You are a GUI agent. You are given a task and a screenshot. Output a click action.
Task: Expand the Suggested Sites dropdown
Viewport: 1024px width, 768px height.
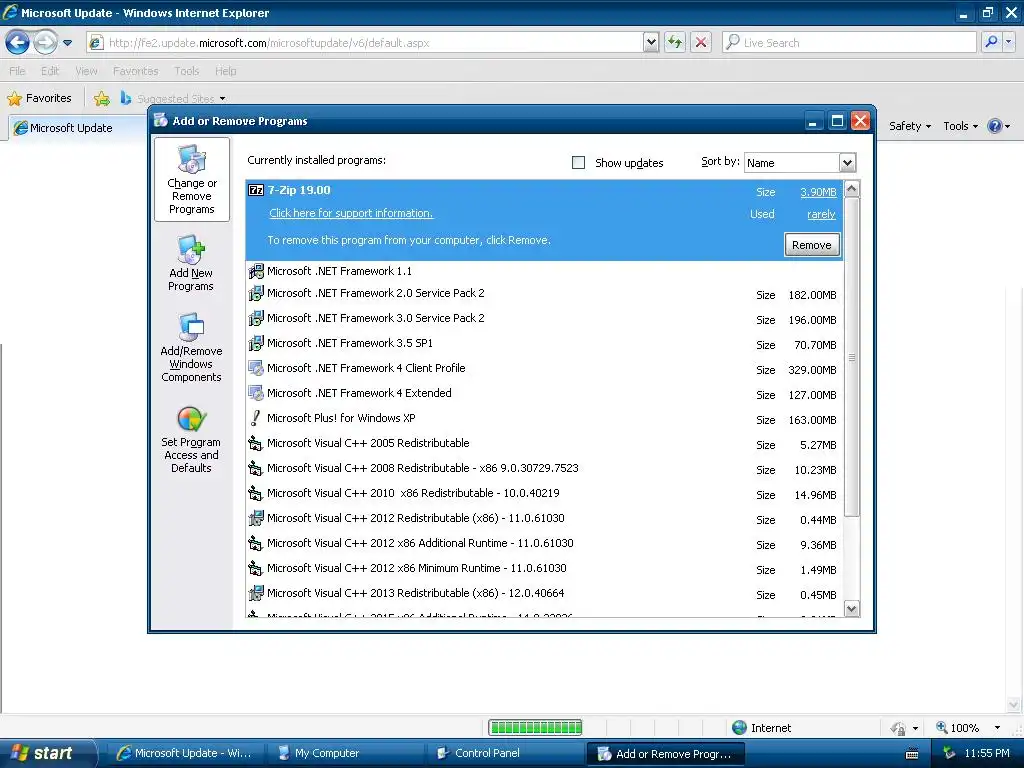223,99
